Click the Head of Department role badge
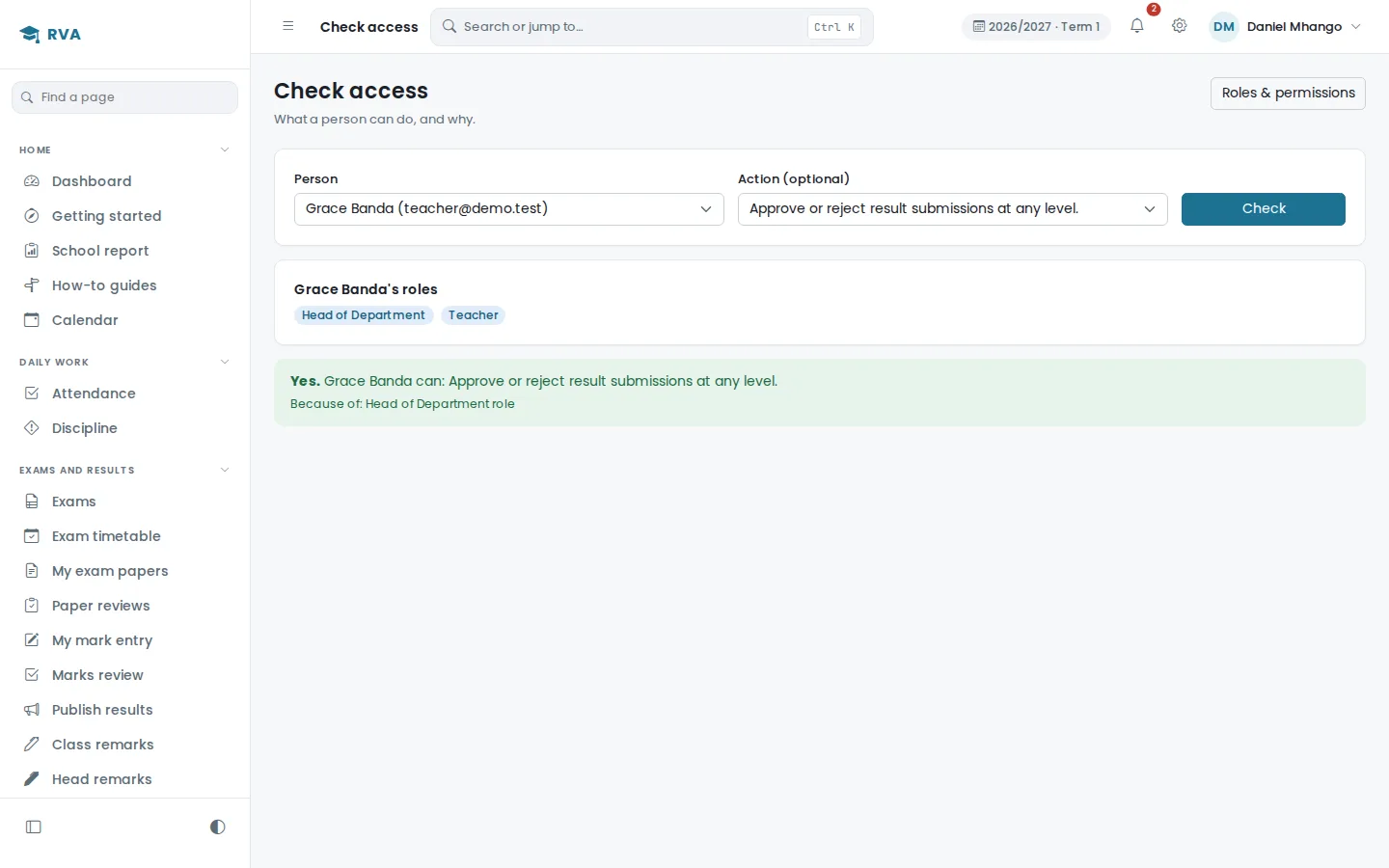Screen dimensions: 1389x868 coord(364,315)
